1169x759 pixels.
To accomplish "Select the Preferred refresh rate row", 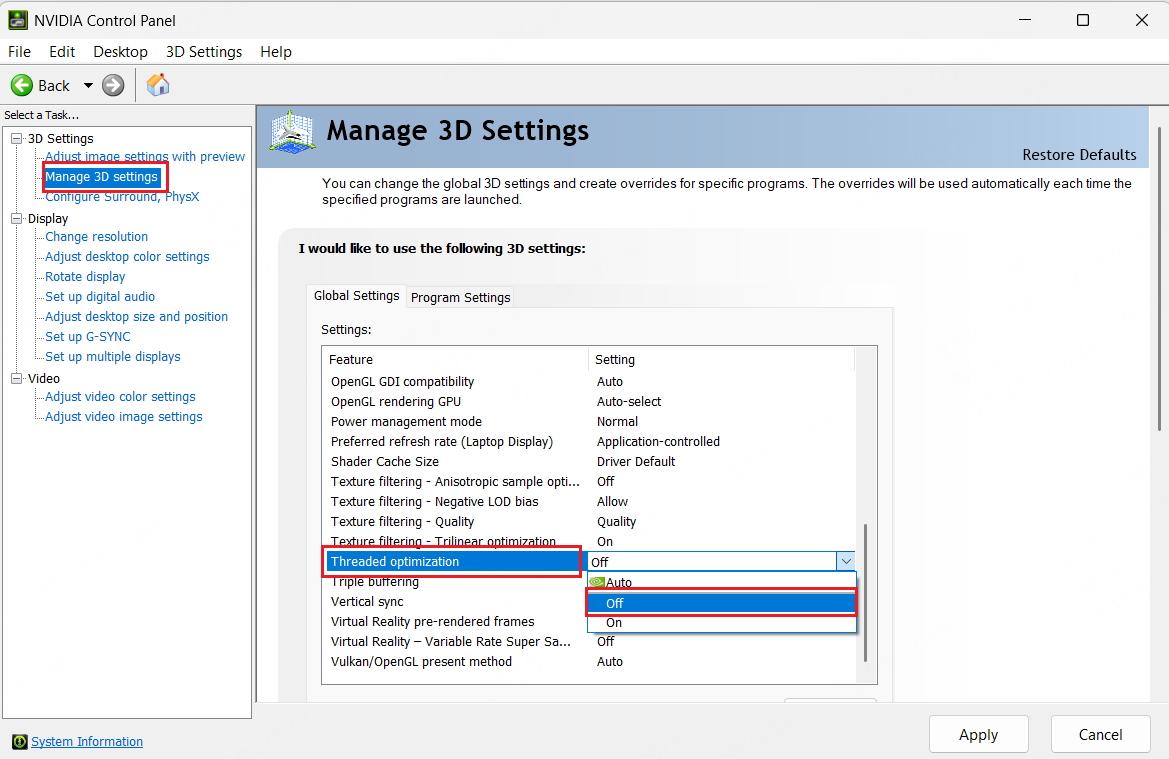I will pos(589,442).
